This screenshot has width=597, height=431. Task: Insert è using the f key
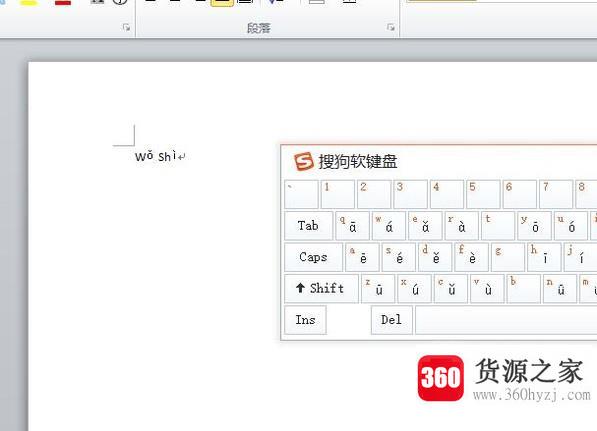pyautogui.click(x=472, y=257)
